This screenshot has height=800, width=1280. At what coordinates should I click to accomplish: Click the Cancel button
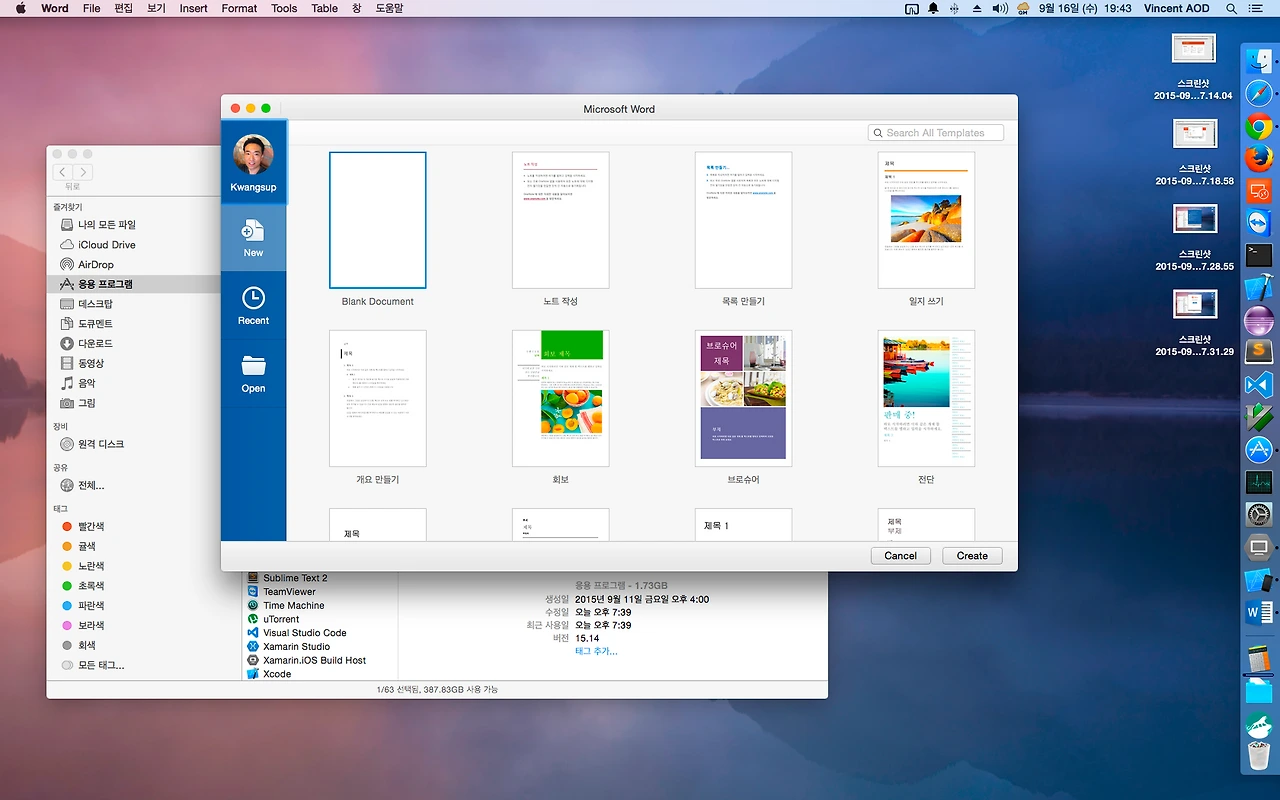click(900, 556)
